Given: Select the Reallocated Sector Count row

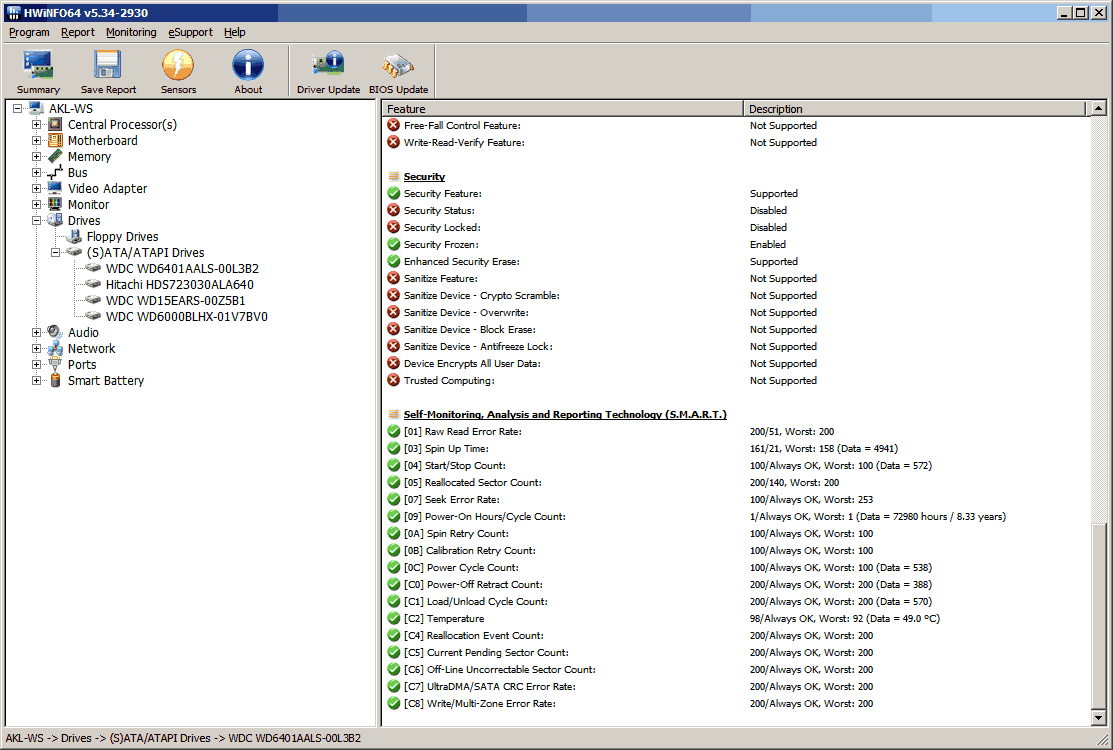Looking at the screenshot, I should (735, 482).
